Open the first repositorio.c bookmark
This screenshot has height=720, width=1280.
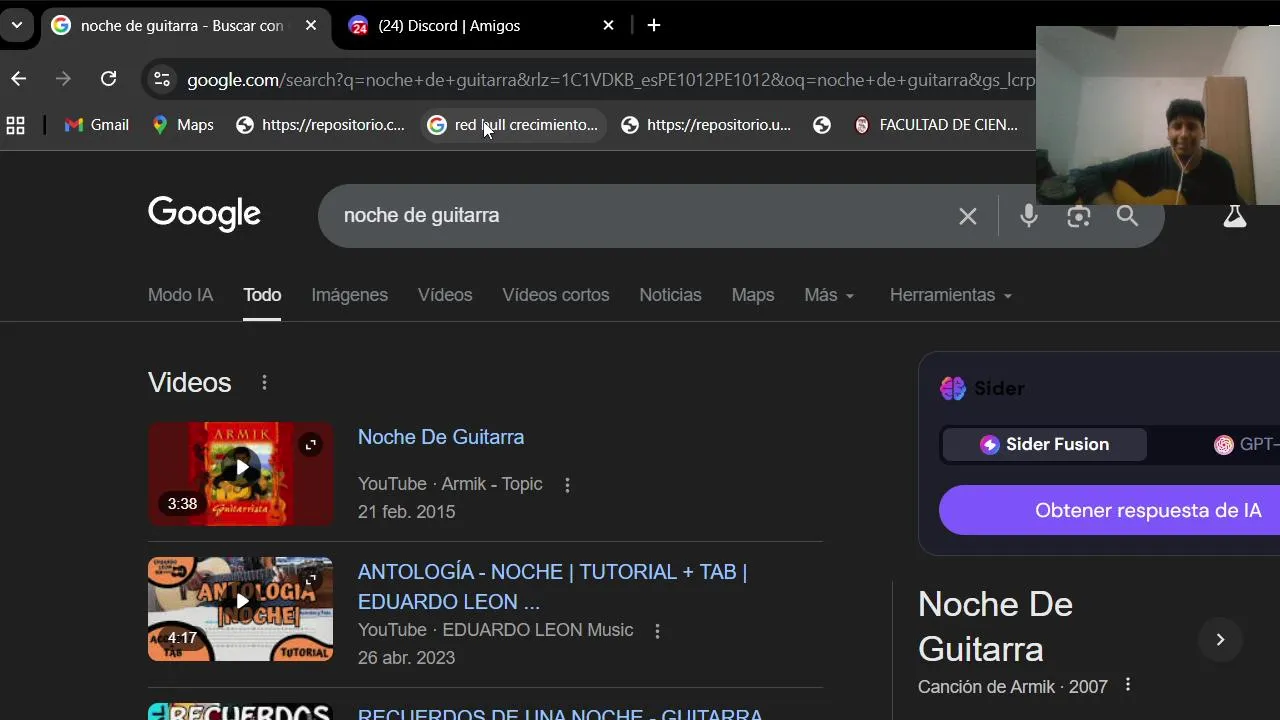pos(320,125)
